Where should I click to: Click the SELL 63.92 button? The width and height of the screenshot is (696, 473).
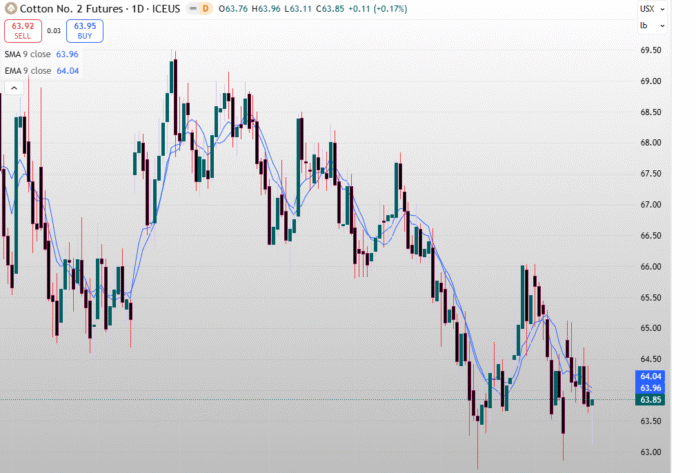tap(22, 31)
